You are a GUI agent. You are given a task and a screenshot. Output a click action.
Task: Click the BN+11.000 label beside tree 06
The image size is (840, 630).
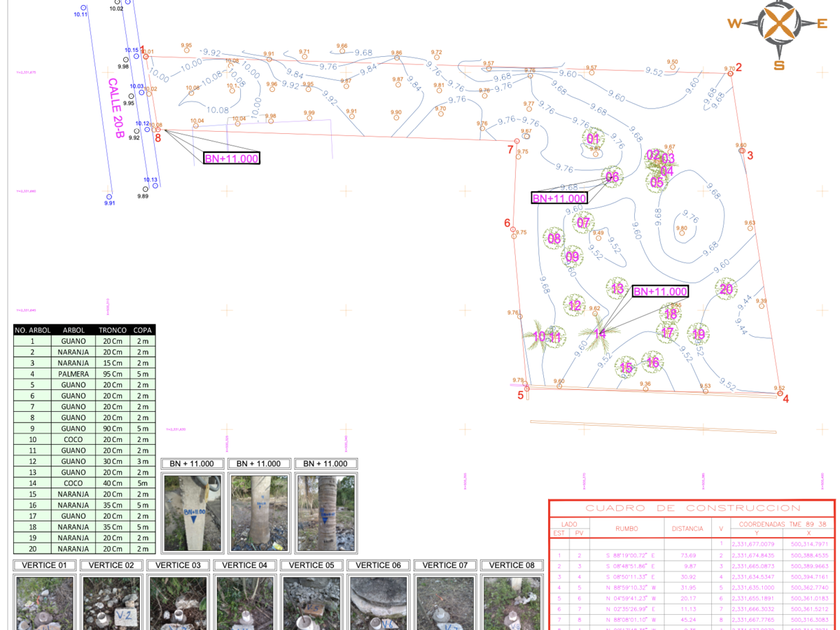coord(559,198)
